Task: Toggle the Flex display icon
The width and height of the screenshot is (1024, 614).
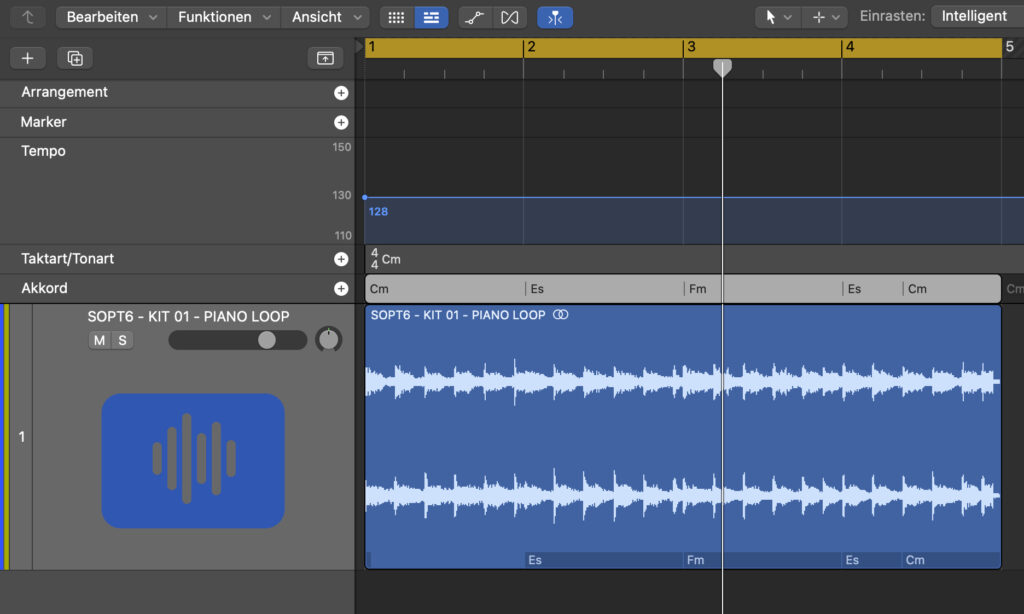Action: pyautogui.click(x=510, y=17)
